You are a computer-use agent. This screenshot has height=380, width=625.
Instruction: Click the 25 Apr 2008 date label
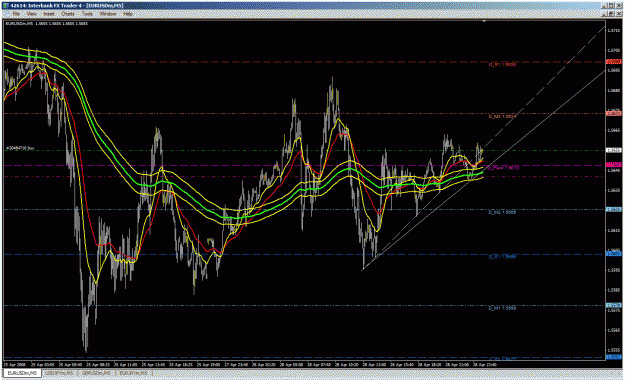[x=14, y=364]
